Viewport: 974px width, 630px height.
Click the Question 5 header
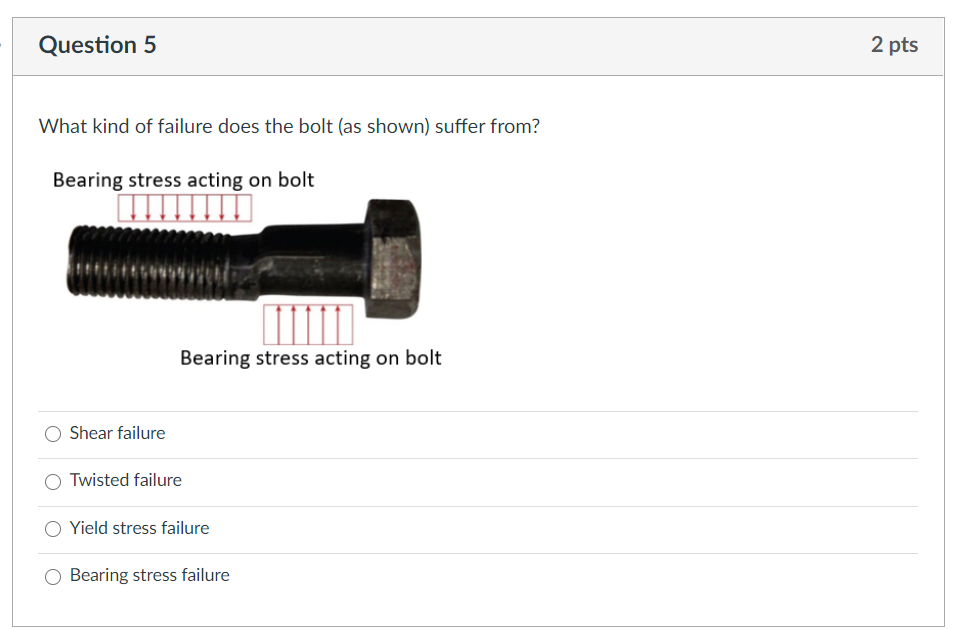pyautogui.click(x=97, y=45)
